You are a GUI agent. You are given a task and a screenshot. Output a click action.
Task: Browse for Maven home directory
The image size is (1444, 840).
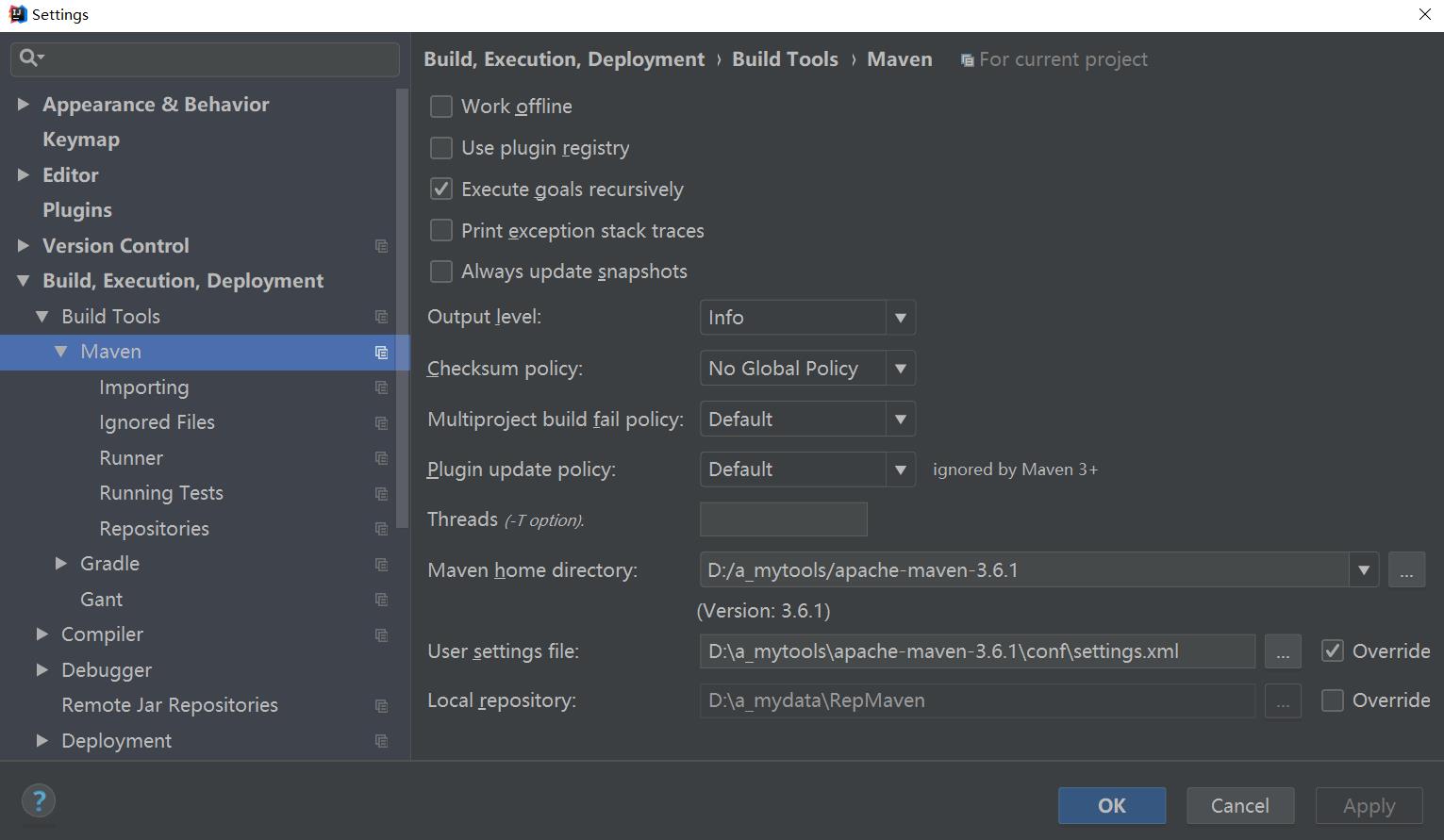tap(1406, 570)
